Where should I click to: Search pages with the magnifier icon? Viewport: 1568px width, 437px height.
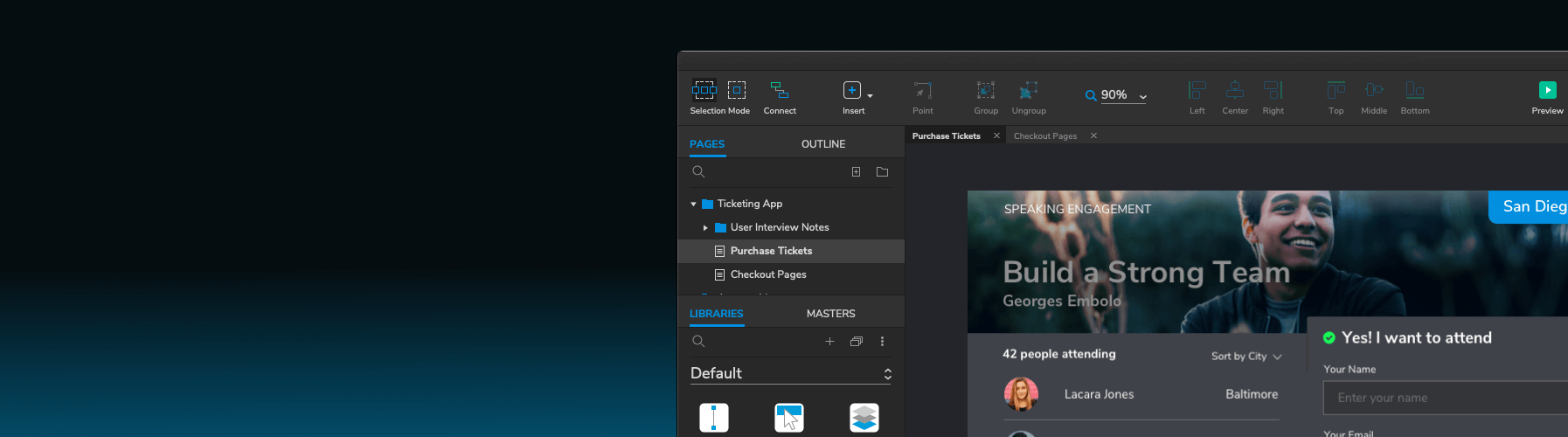pyautogui.click(x=698, y=172)
